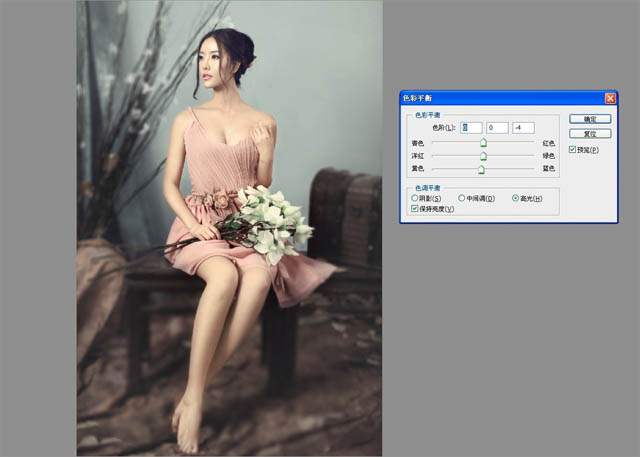Viewport: 640px width, 457px height.
Task: Toggle the 预览 (Preview) checkbox
Action: click(572, 149)
